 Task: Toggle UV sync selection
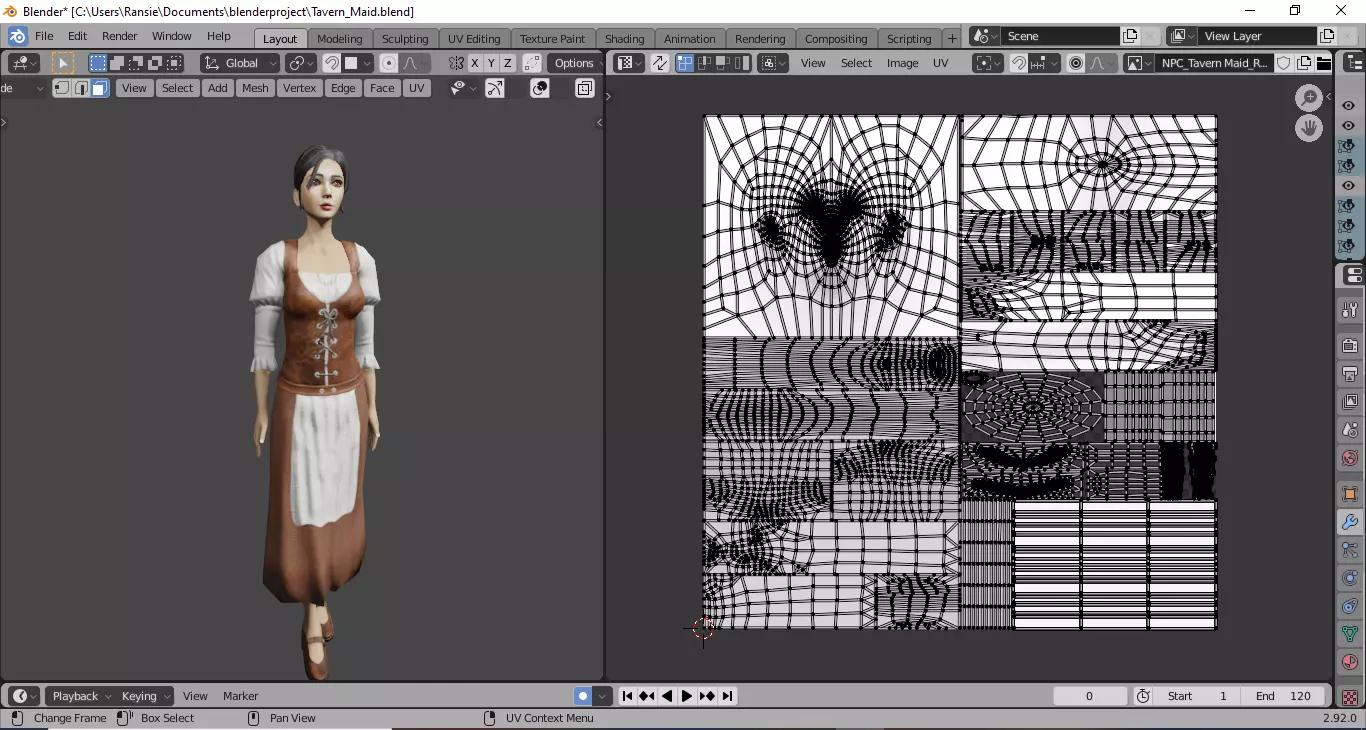click(660, 63)
